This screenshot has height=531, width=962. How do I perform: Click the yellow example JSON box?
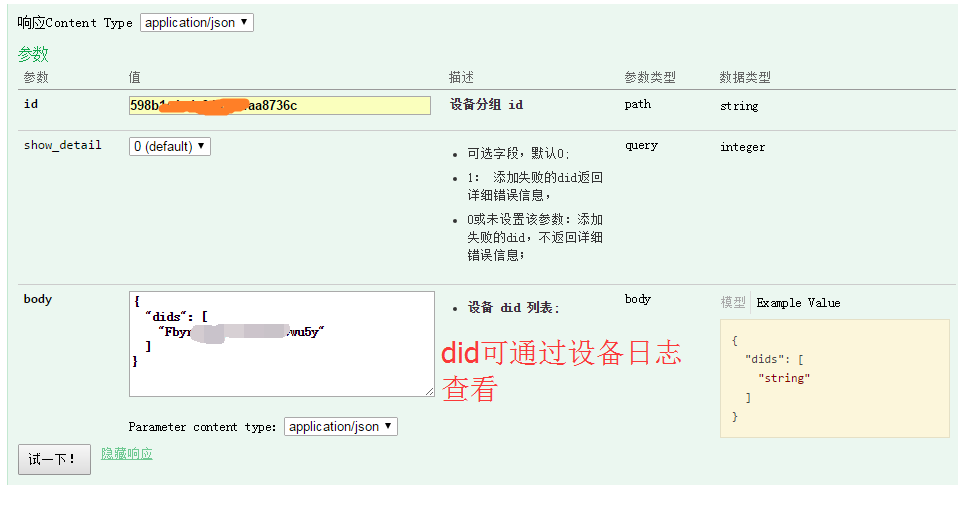pos(834,378)
